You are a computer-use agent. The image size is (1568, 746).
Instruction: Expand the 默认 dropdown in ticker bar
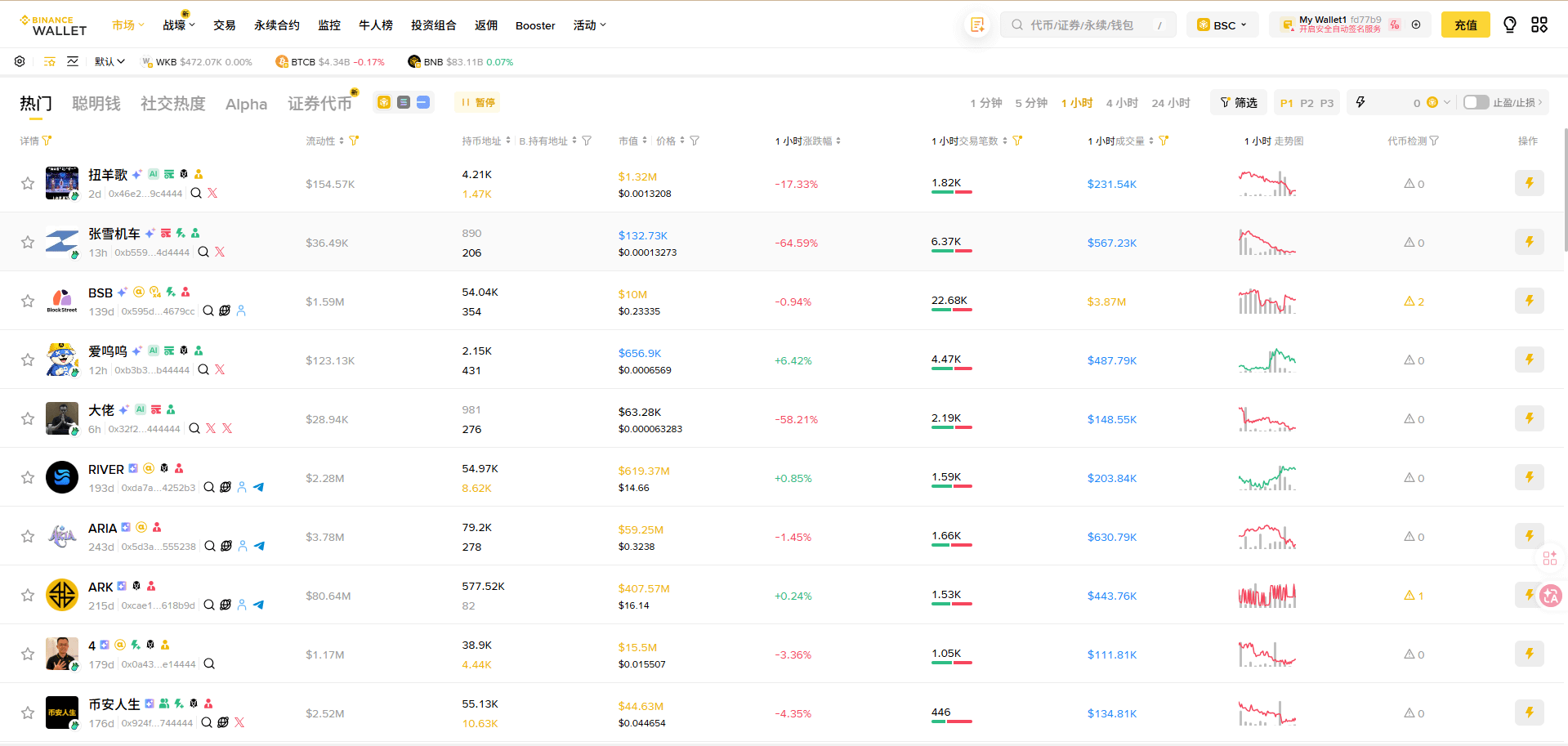(109, 61)
